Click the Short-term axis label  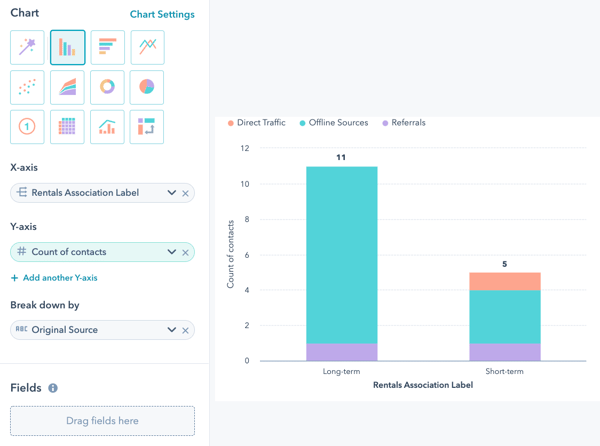(x=504, y=371)
